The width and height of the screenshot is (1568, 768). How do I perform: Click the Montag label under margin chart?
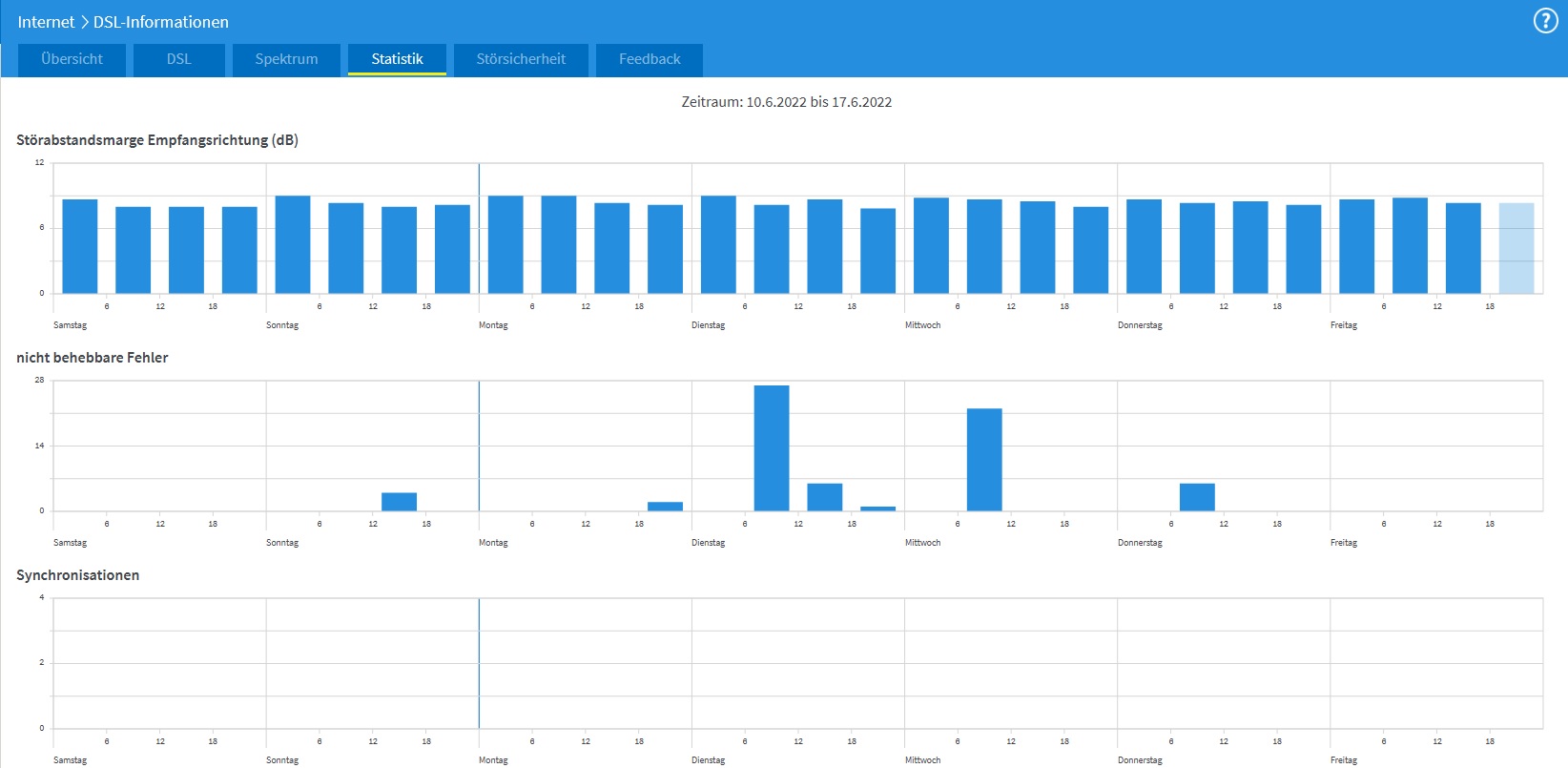(493, 325)
